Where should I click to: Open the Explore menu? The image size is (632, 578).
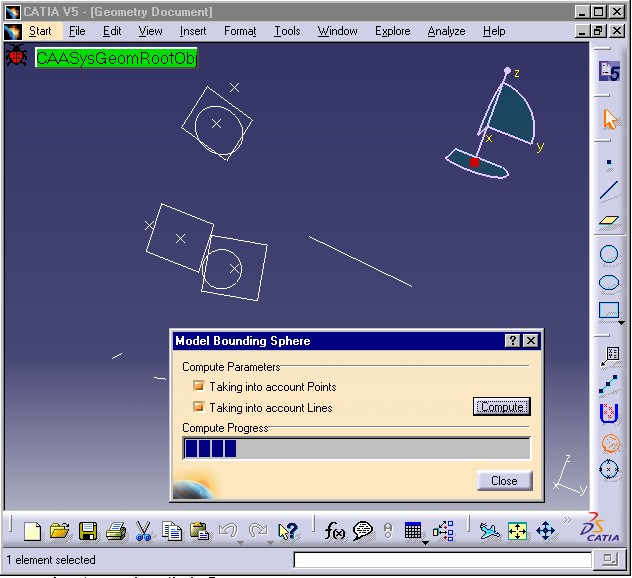(x=393, y=31)
